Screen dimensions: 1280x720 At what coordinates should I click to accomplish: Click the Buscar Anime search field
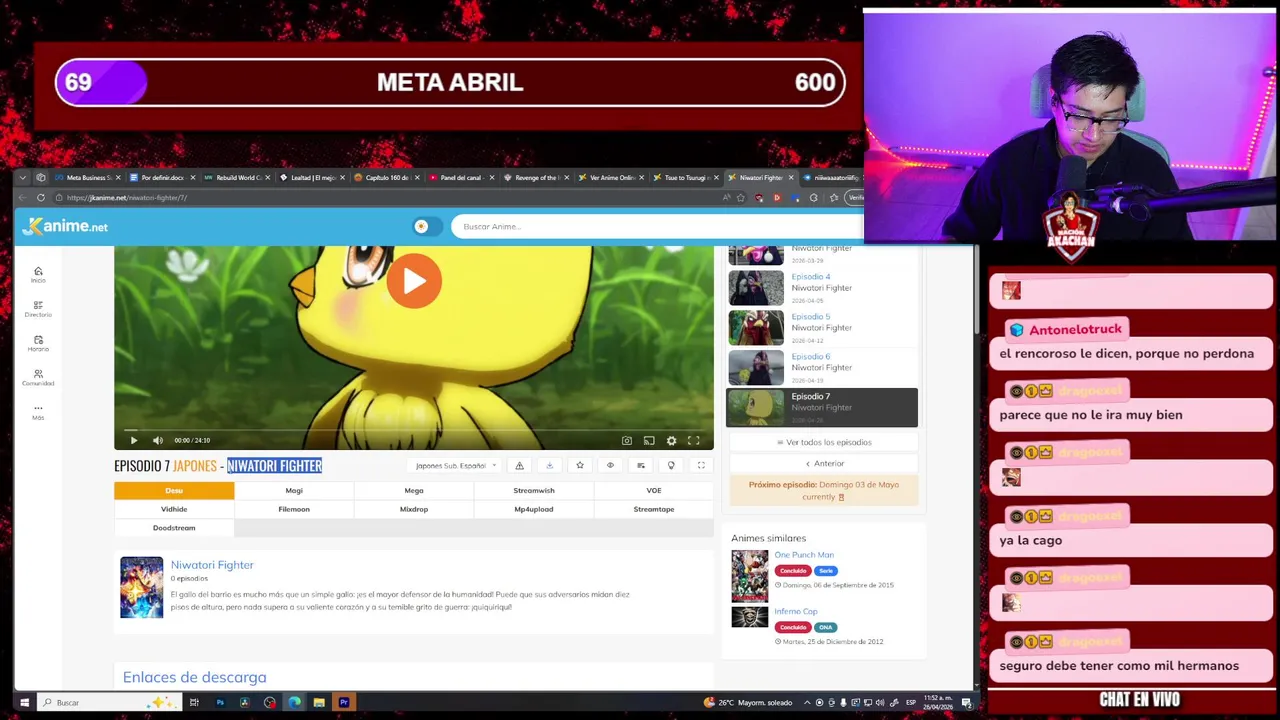(x=655, y=226)
